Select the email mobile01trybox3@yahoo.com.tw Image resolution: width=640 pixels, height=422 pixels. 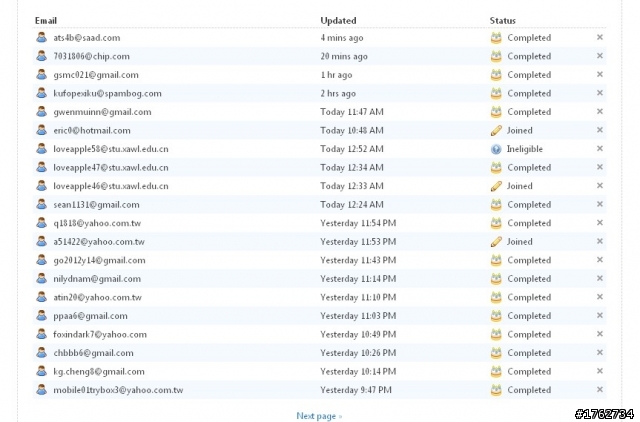118,390
